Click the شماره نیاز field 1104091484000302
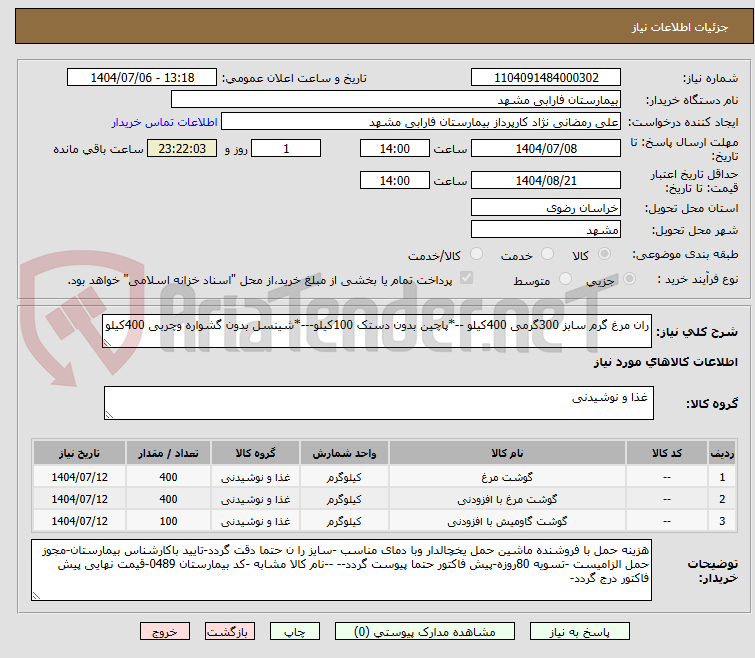755x658 pixels. click(x=546, y=77)
